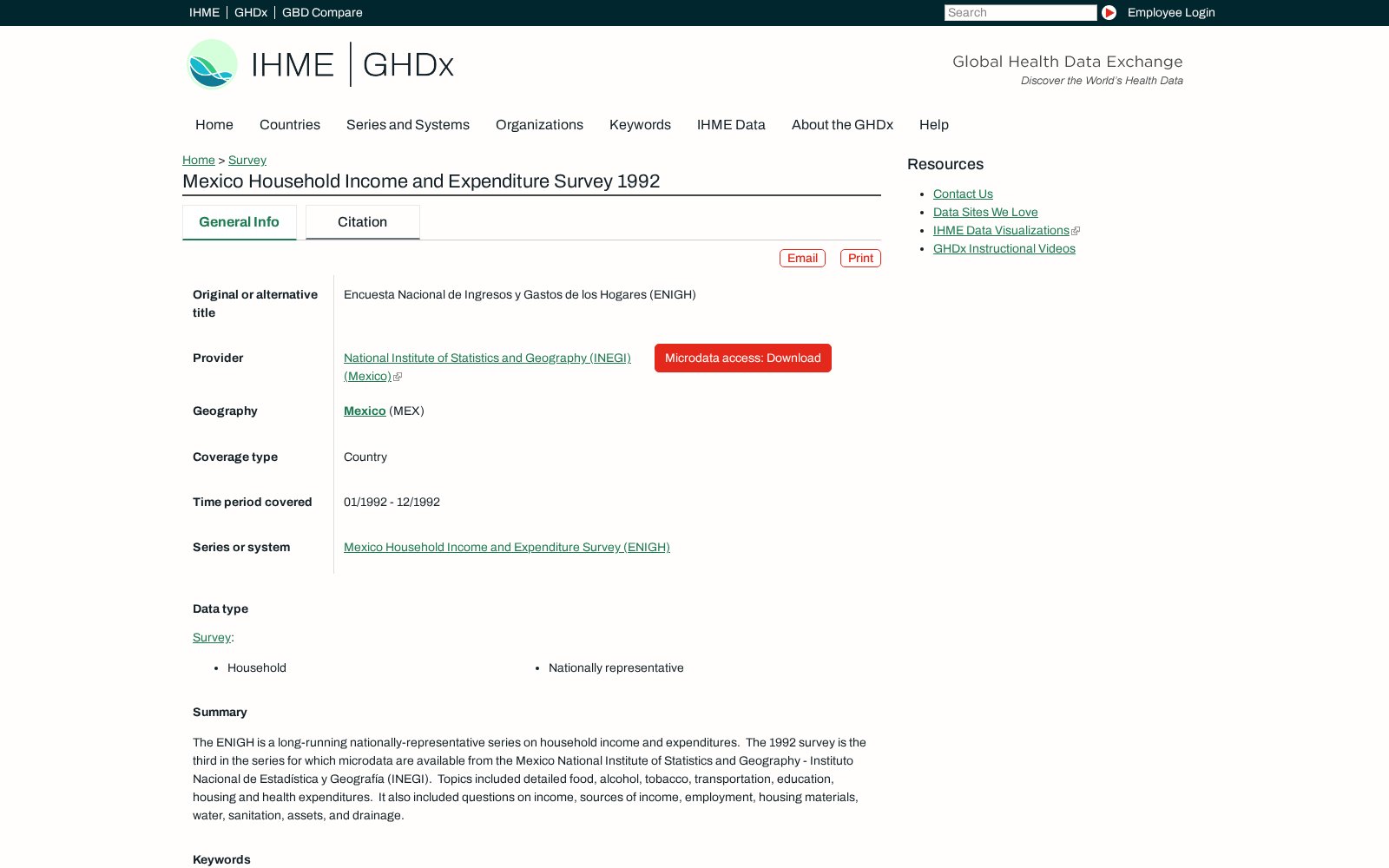1389x868 pixels.
Task: Click the 'Summary' section heading
Action: pos(220,712)
